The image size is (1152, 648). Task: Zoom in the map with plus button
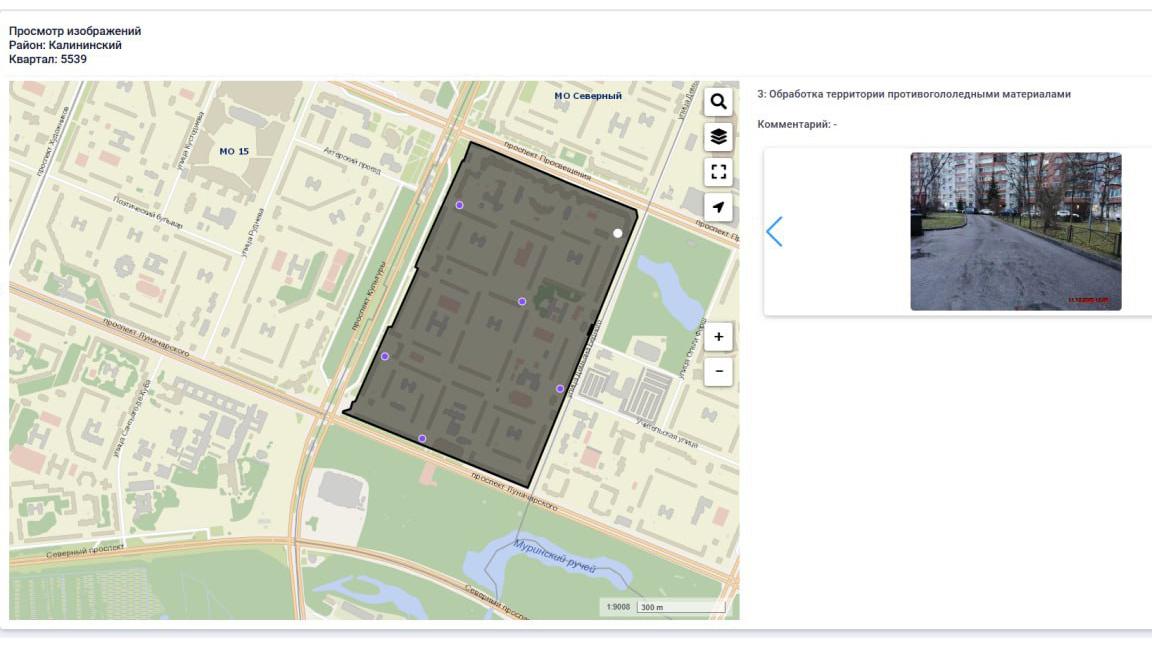coord(718,337)
